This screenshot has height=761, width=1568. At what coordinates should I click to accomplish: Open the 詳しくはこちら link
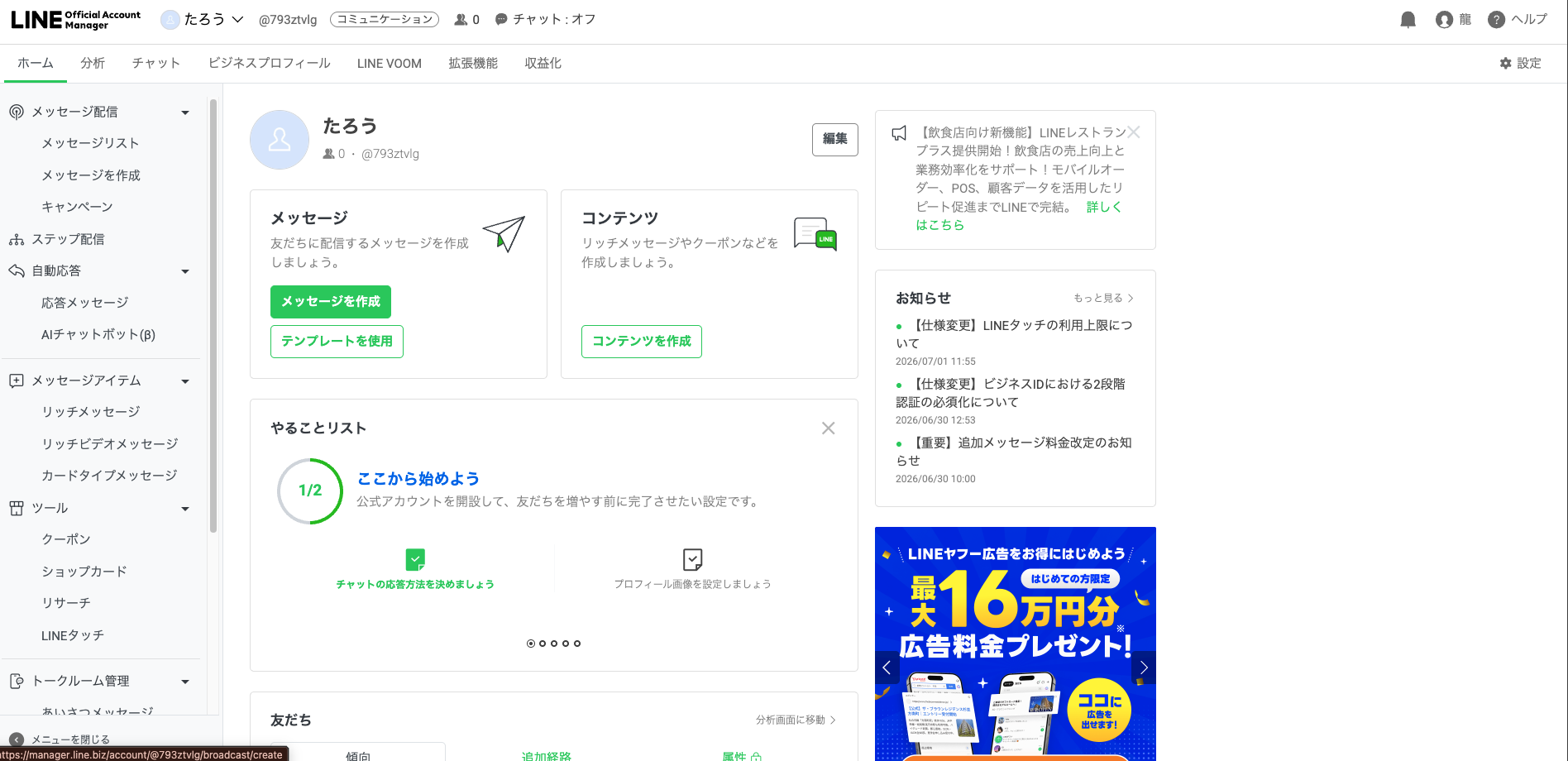tap(1104, 208)
